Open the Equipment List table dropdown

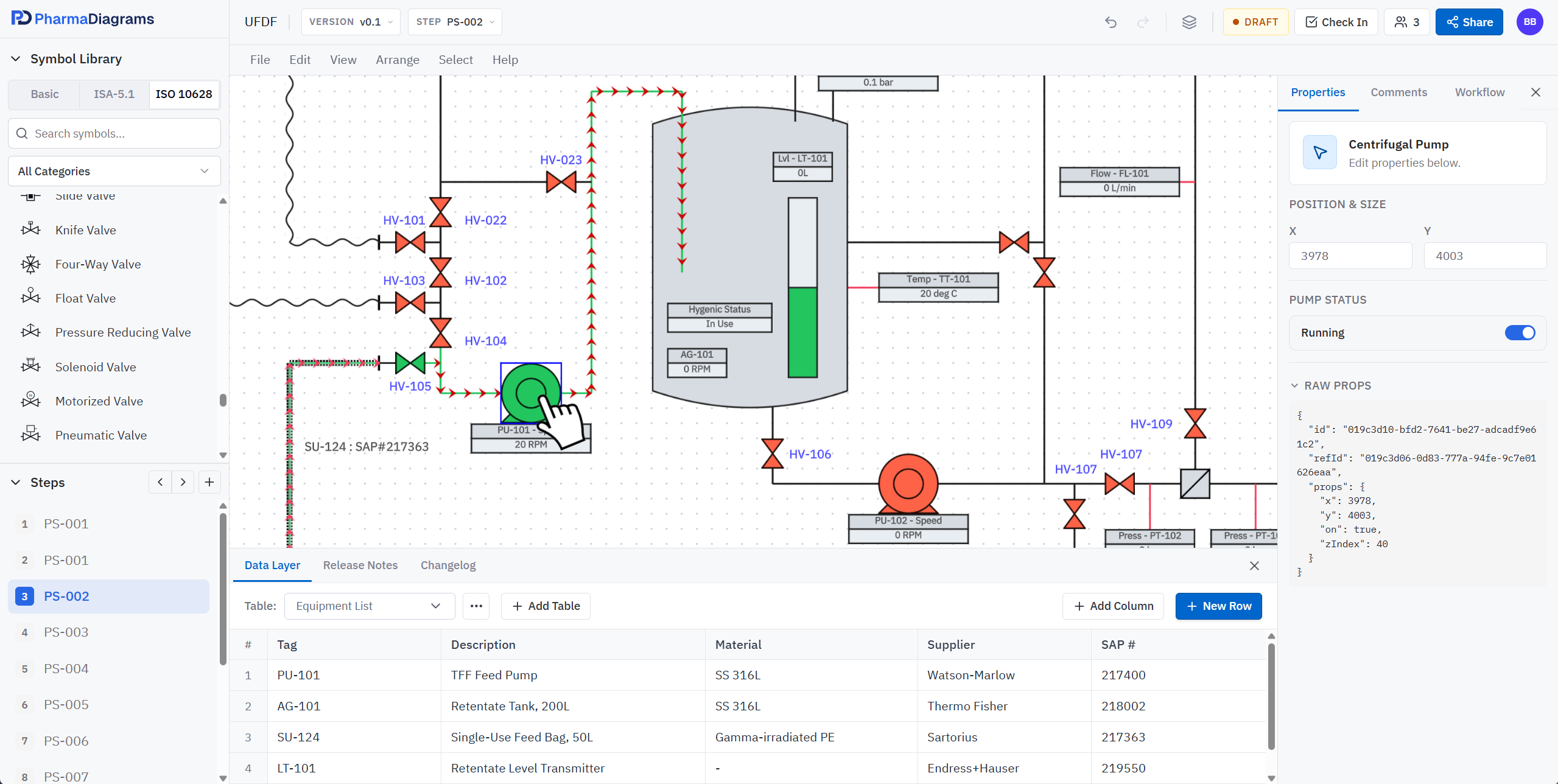tap(369, 606)
